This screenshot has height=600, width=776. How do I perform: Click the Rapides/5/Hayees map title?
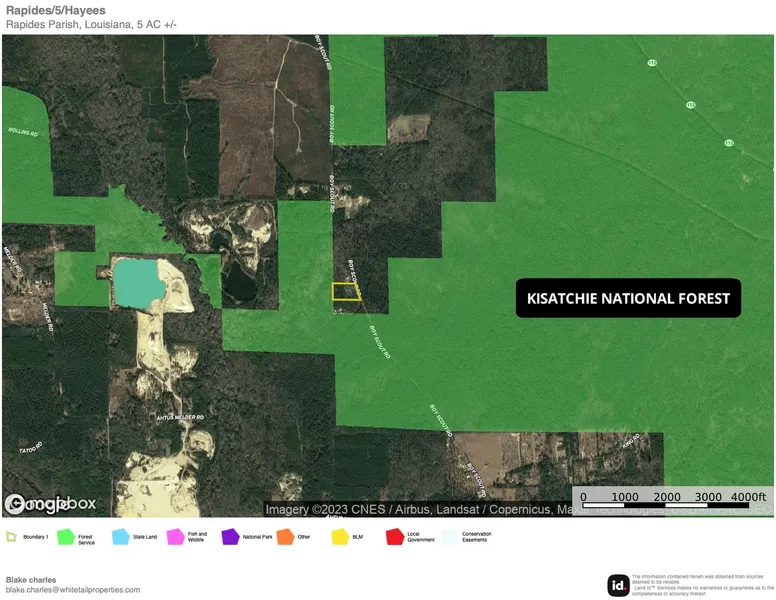coord(56,10)
